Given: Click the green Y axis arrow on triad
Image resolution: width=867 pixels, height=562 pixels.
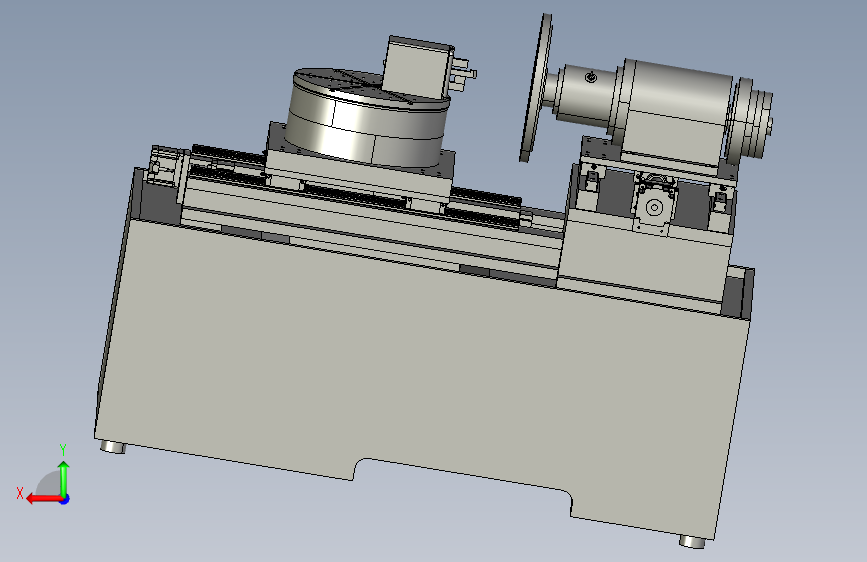Looking at the screenshot, I should [64, 478].
